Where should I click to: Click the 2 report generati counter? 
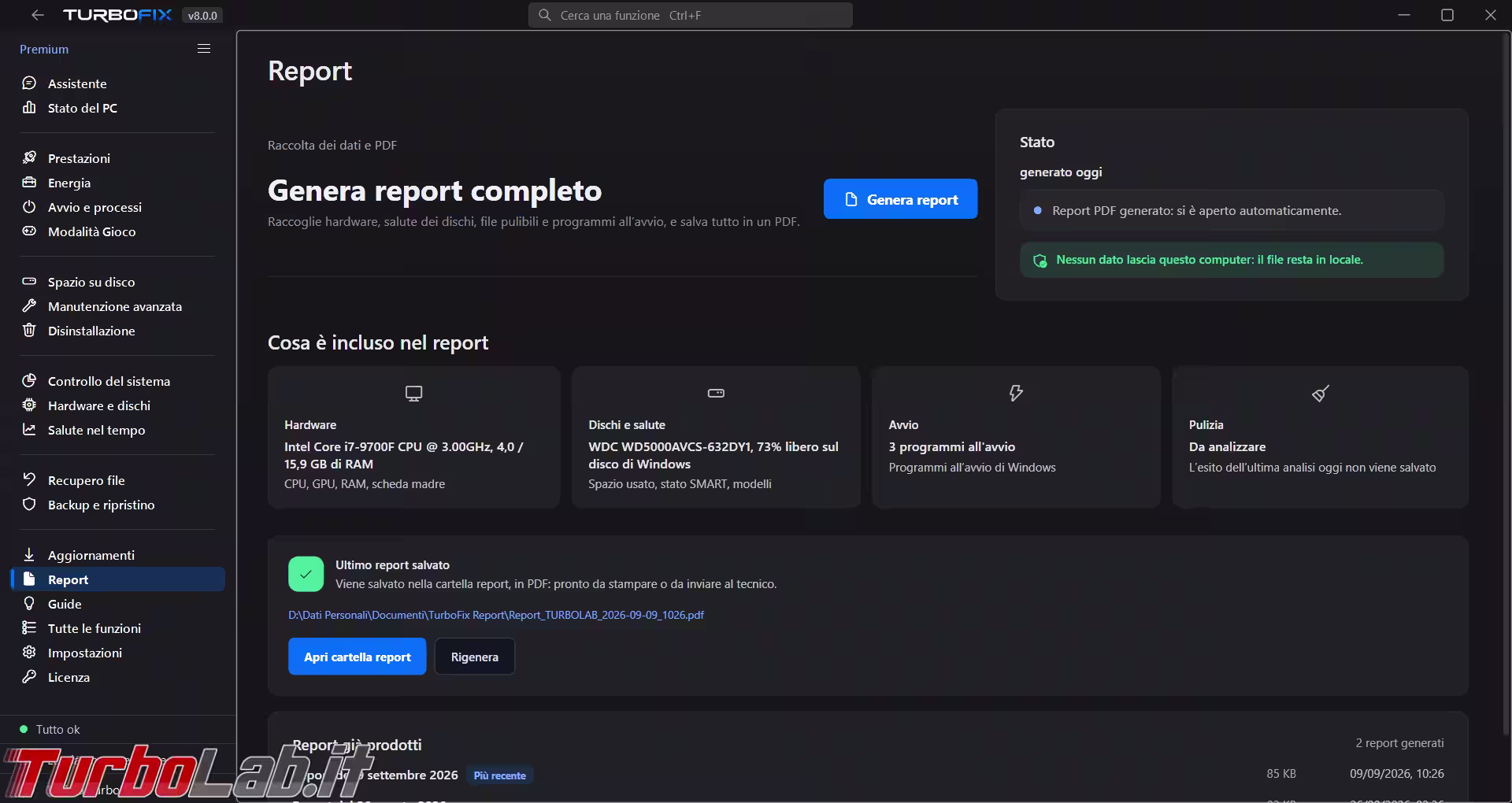tap(1400, 743)
